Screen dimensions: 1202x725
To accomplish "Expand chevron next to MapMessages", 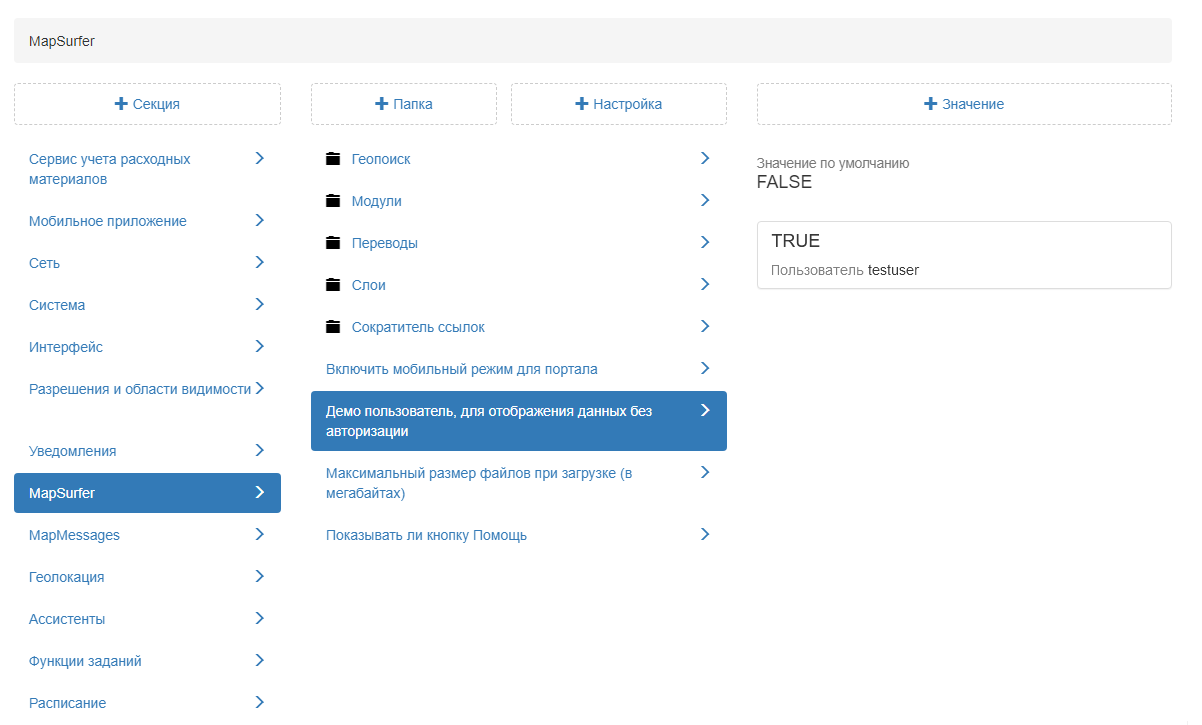I will click(x=259, y=534).
